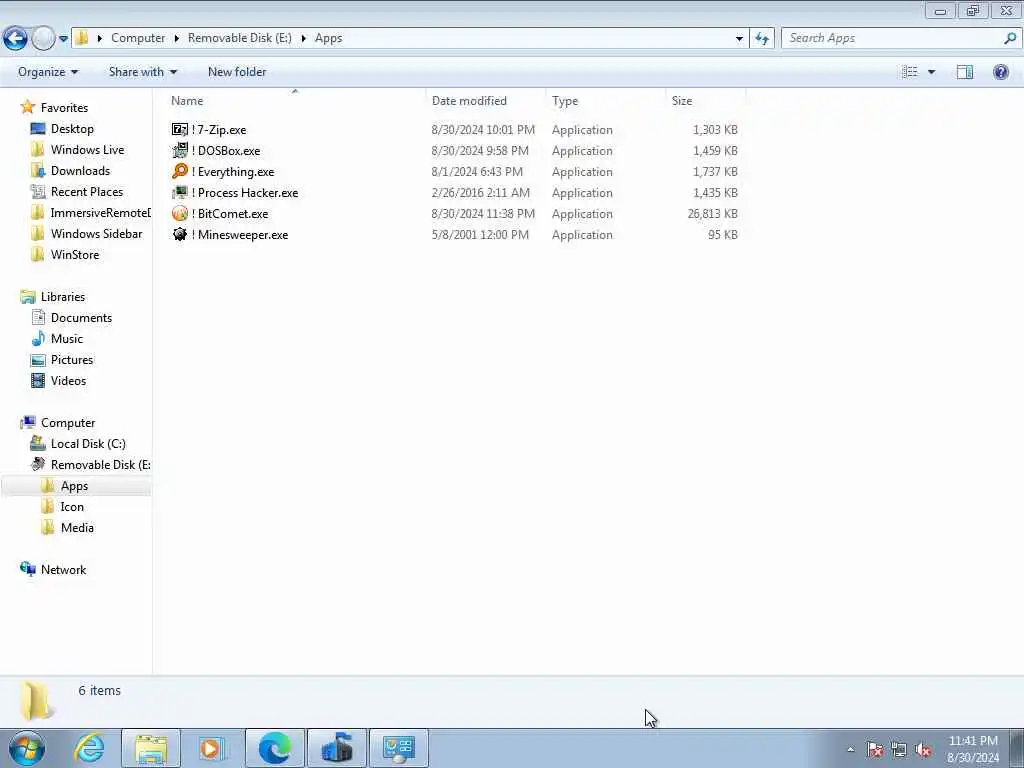Click the Forward navigation arrow
Screen dimensions: 1024x768
(43, 39)
